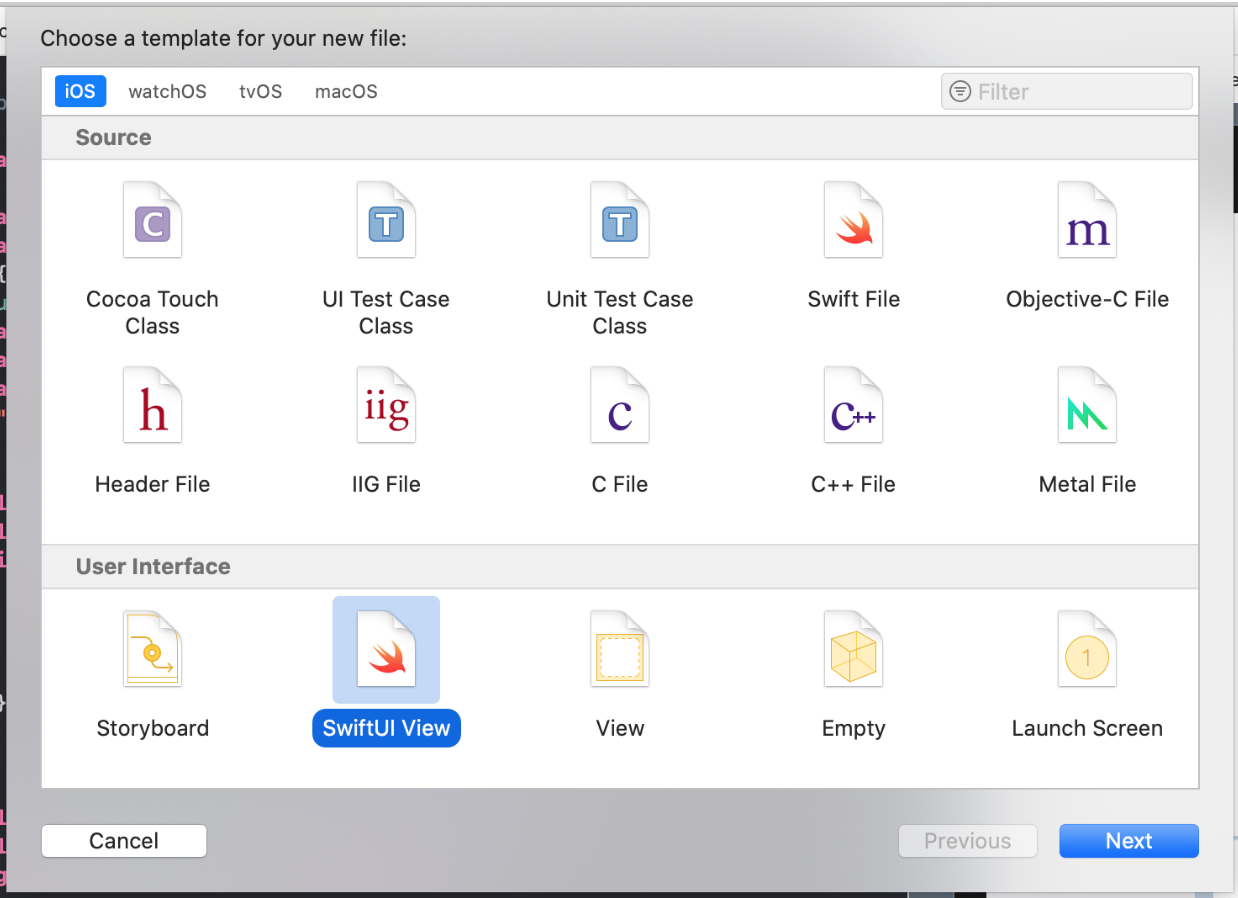Click the Next button
This screenshot has width=1238, height=898.
1128,841
